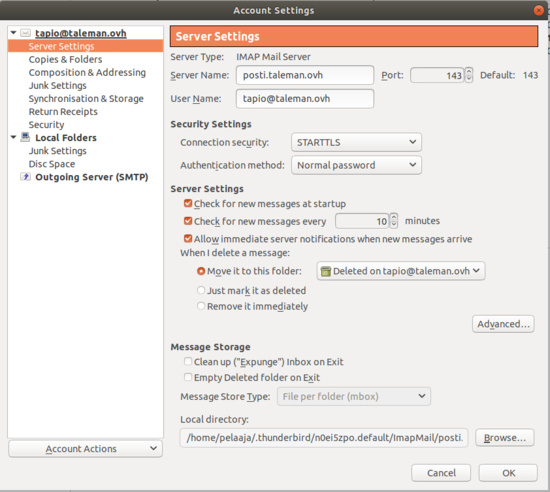Open Synchronisation & Storage settings
The image size is (550, 492).
click(x=86, y=99)
